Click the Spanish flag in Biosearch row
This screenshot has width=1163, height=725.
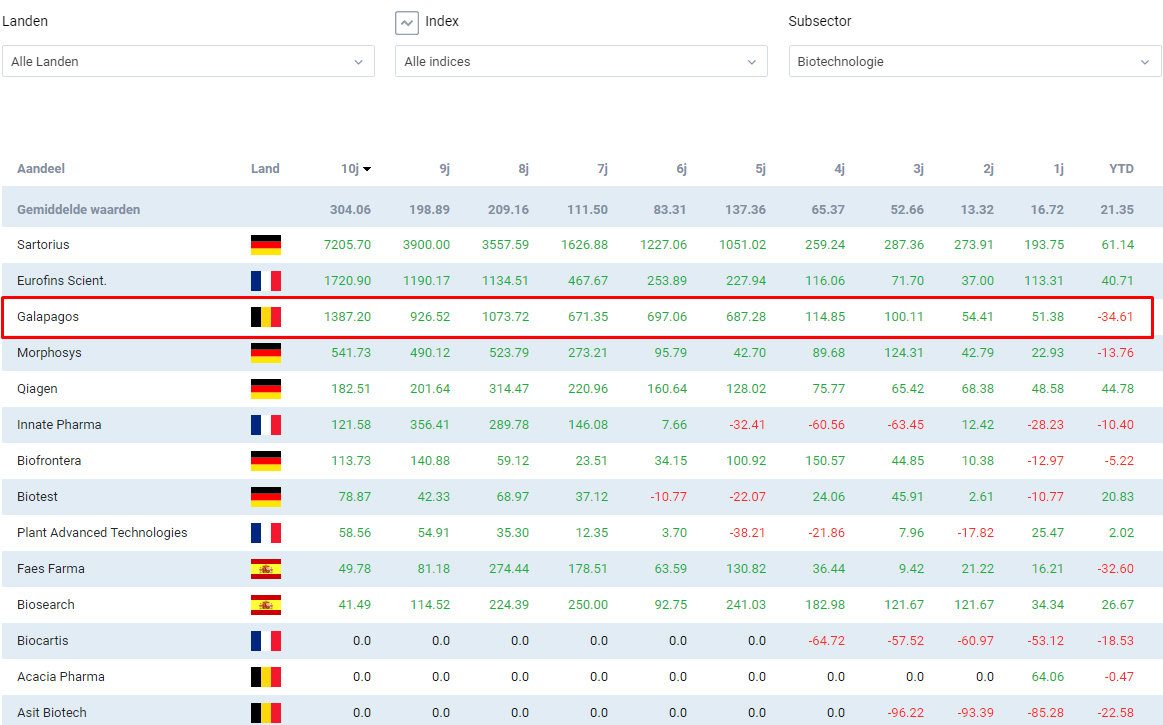(x=266, y=605)
